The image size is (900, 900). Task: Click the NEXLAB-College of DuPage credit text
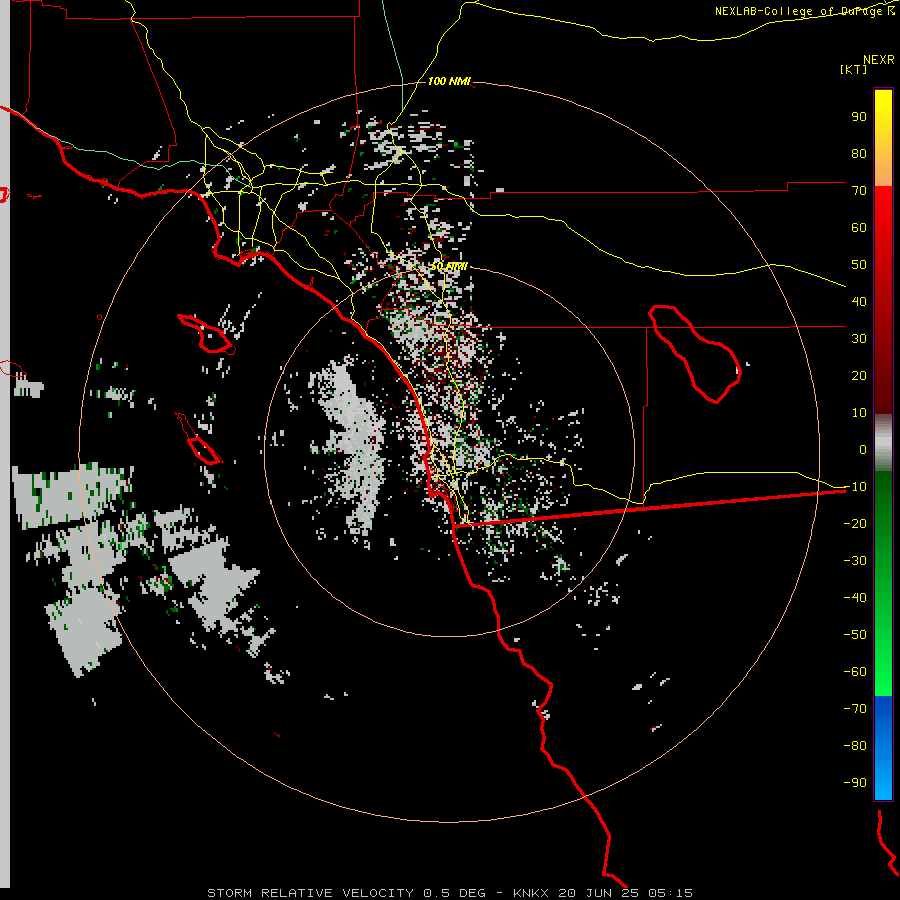(804, 11)
